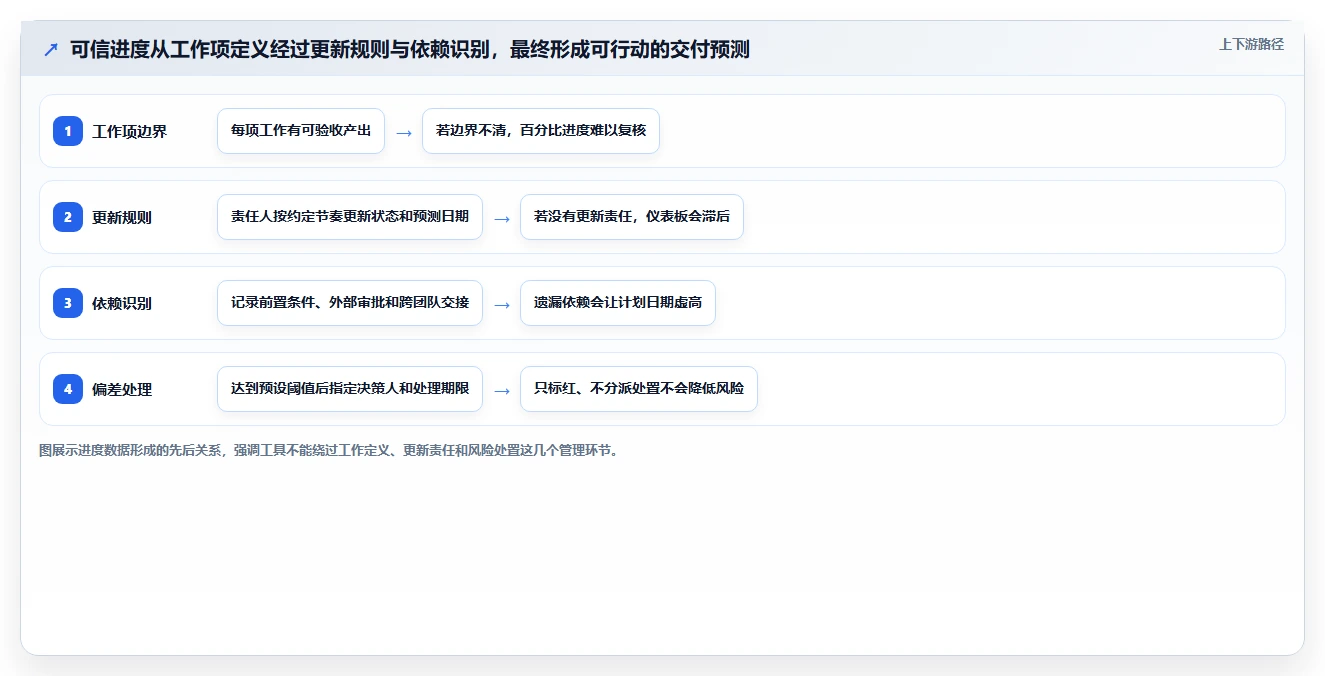Image resolution: width=1325 pixels, height=676 pixels.
Task: Click the 达到预设阈值后指定决策人和处理期限 box
Action: 350,389
